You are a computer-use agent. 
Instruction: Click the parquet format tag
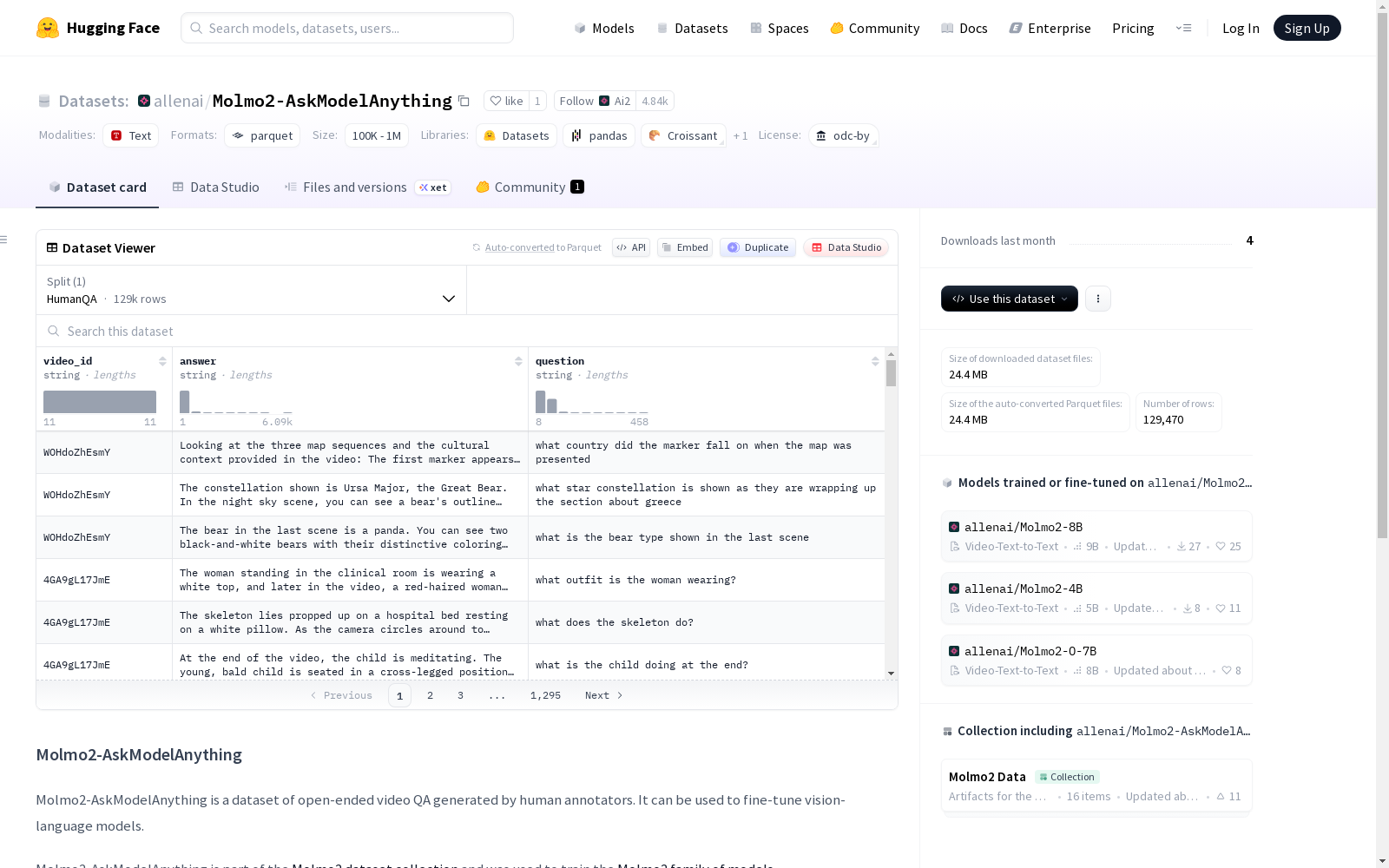[x=262, y=135]
